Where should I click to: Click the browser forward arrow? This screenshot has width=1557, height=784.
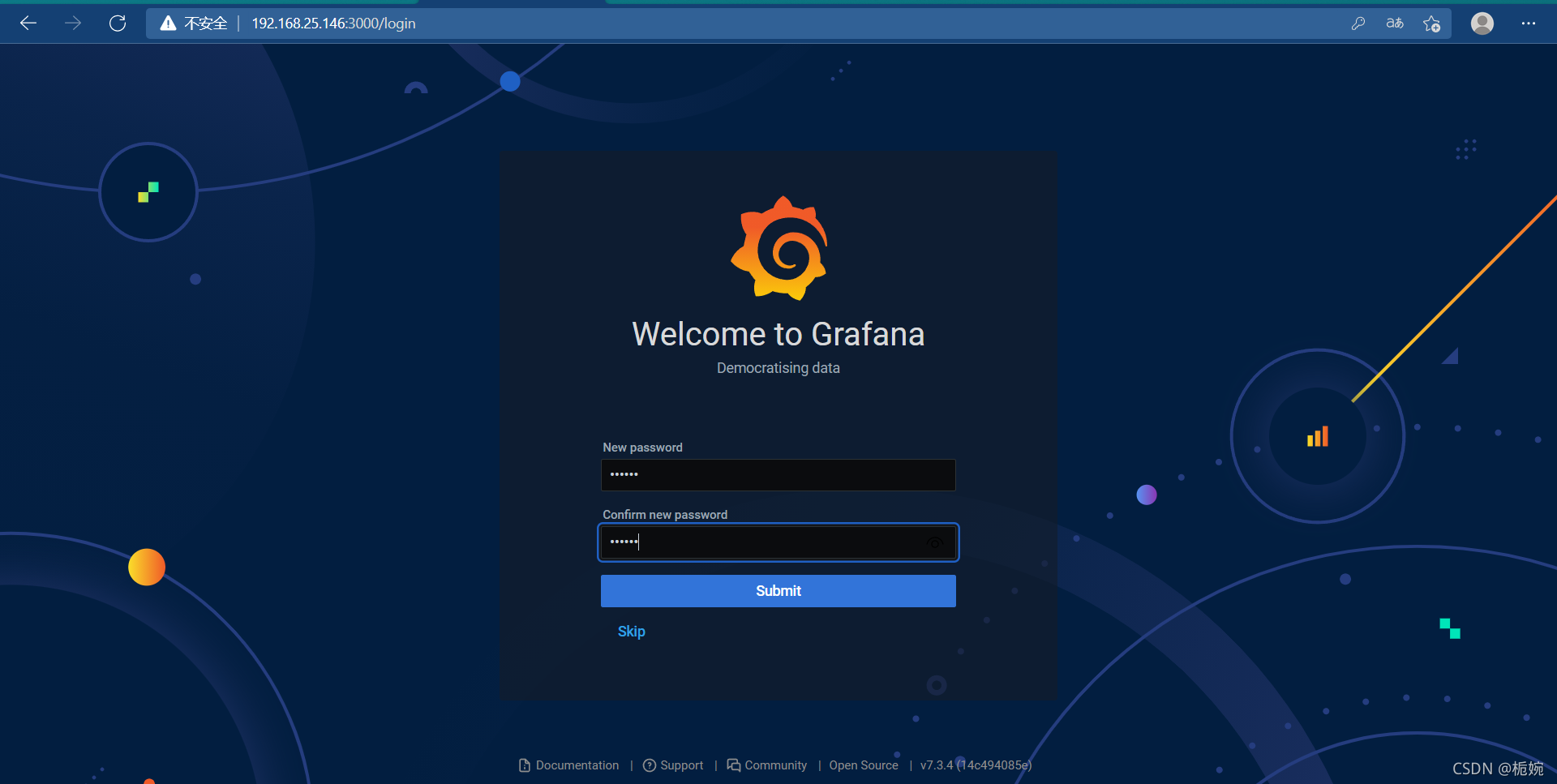tap(73, 24)
